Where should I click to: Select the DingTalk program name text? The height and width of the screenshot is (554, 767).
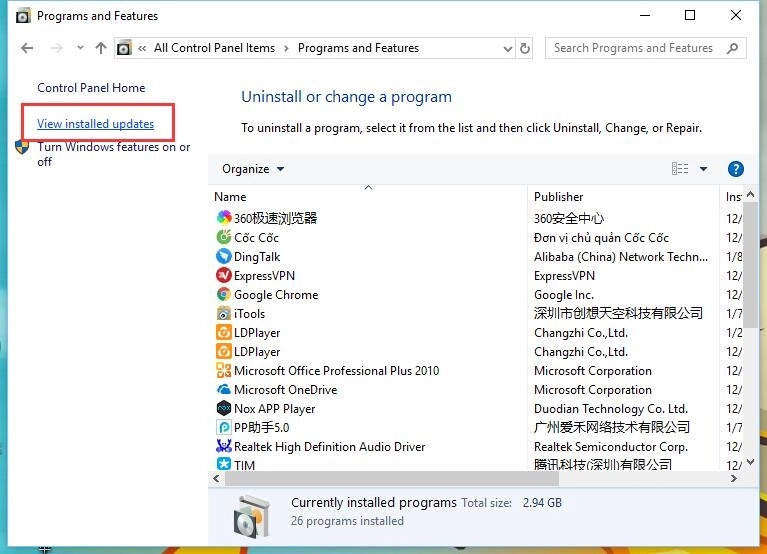click(x=257, y=257)
